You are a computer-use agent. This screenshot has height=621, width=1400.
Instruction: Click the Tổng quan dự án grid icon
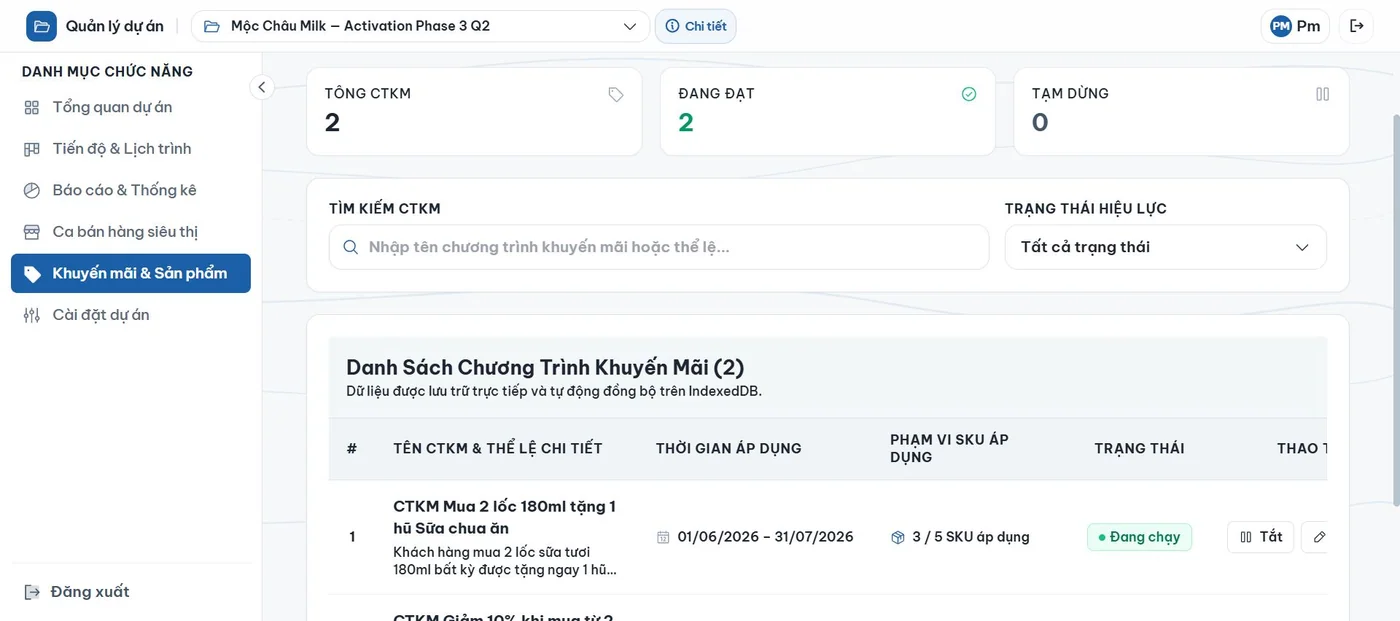(x=32, y=107)
